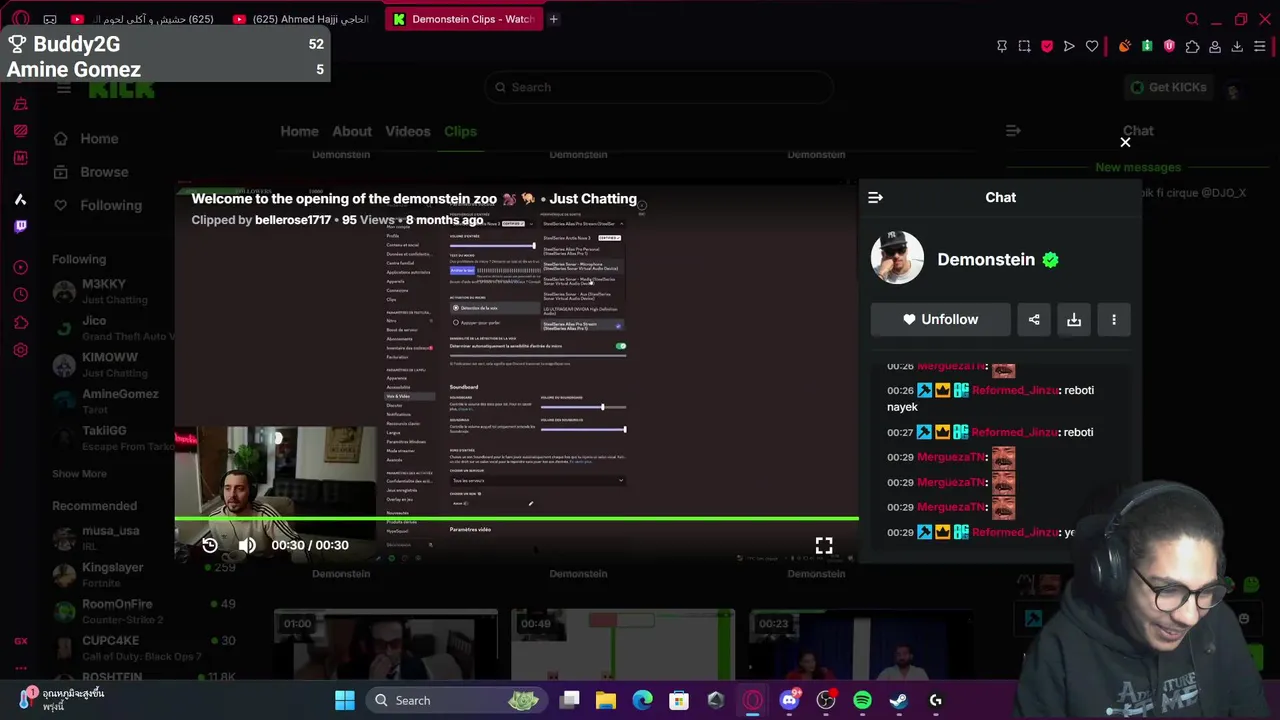Open the browser downloads tray icon
This screenshot has width=1280, height=720.
click(x=1237, y=46)
